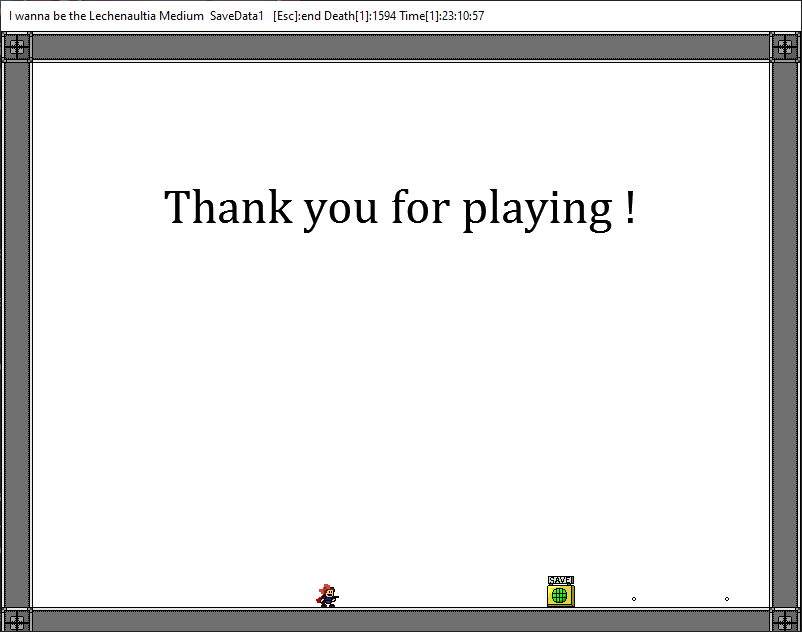Click the "Thank you for playing !" message
Image resolution: width=802 pixels, height=632 pixels.
[x=400, y=208]
